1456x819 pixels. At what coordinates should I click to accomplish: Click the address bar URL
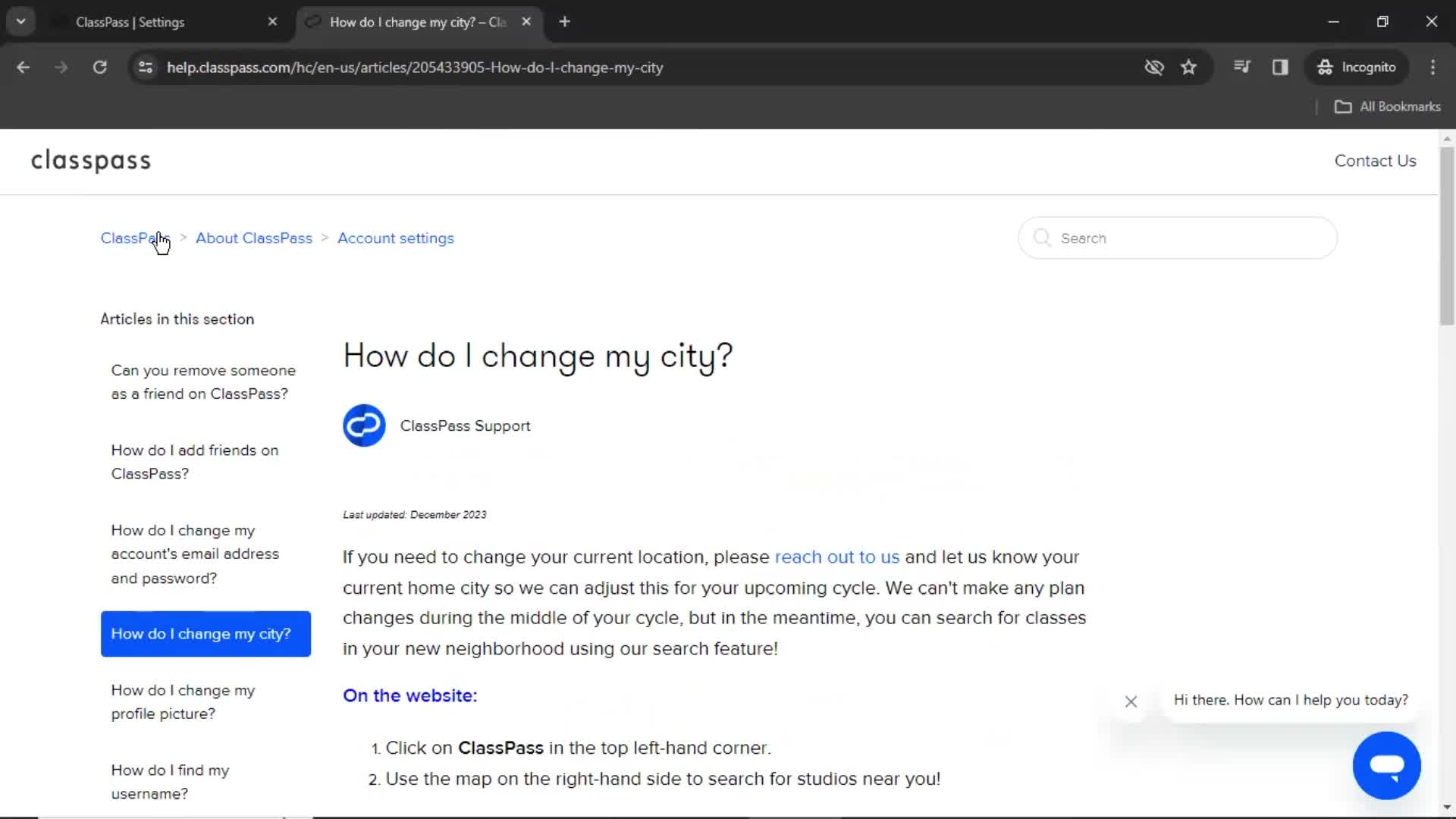(x=415, y=67)
